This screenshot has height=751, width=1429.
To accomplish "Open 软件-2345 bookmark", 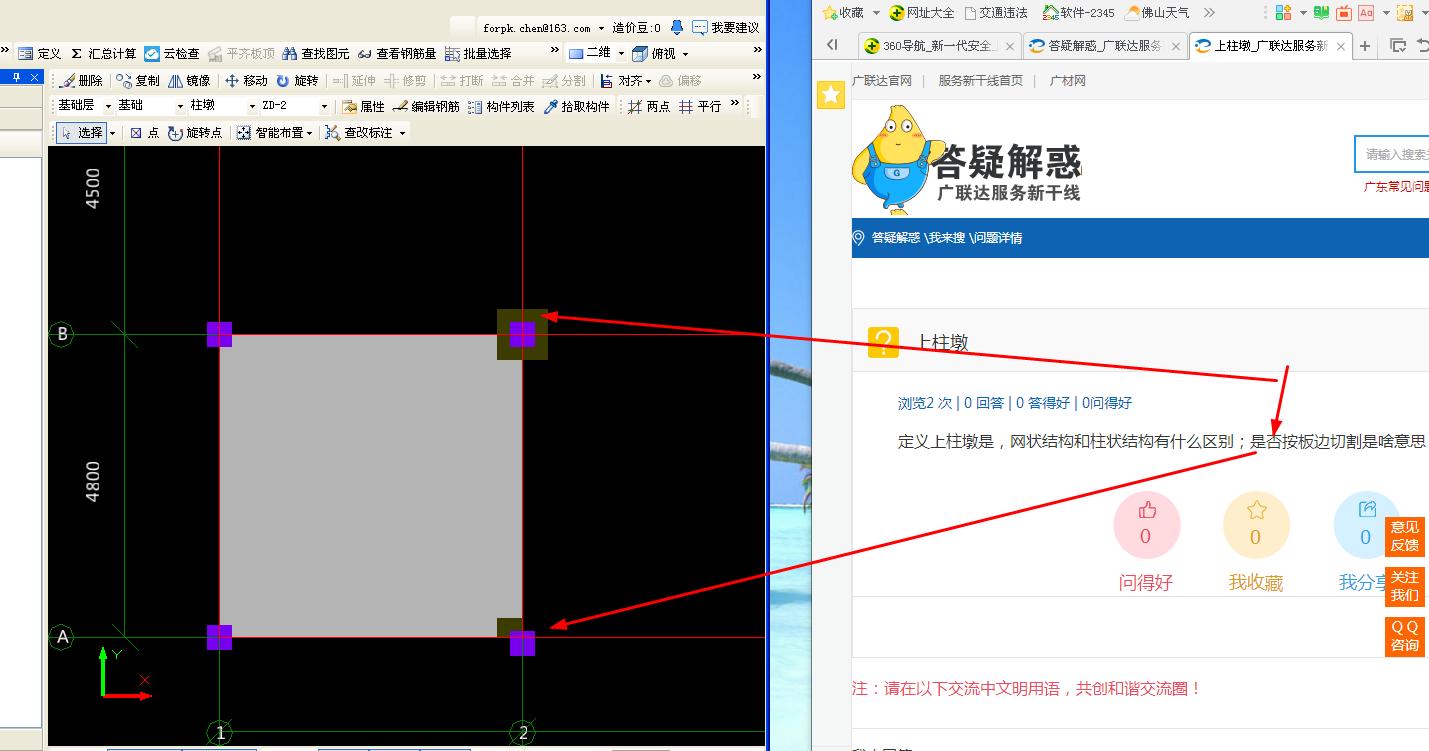I will point(1078,13).
